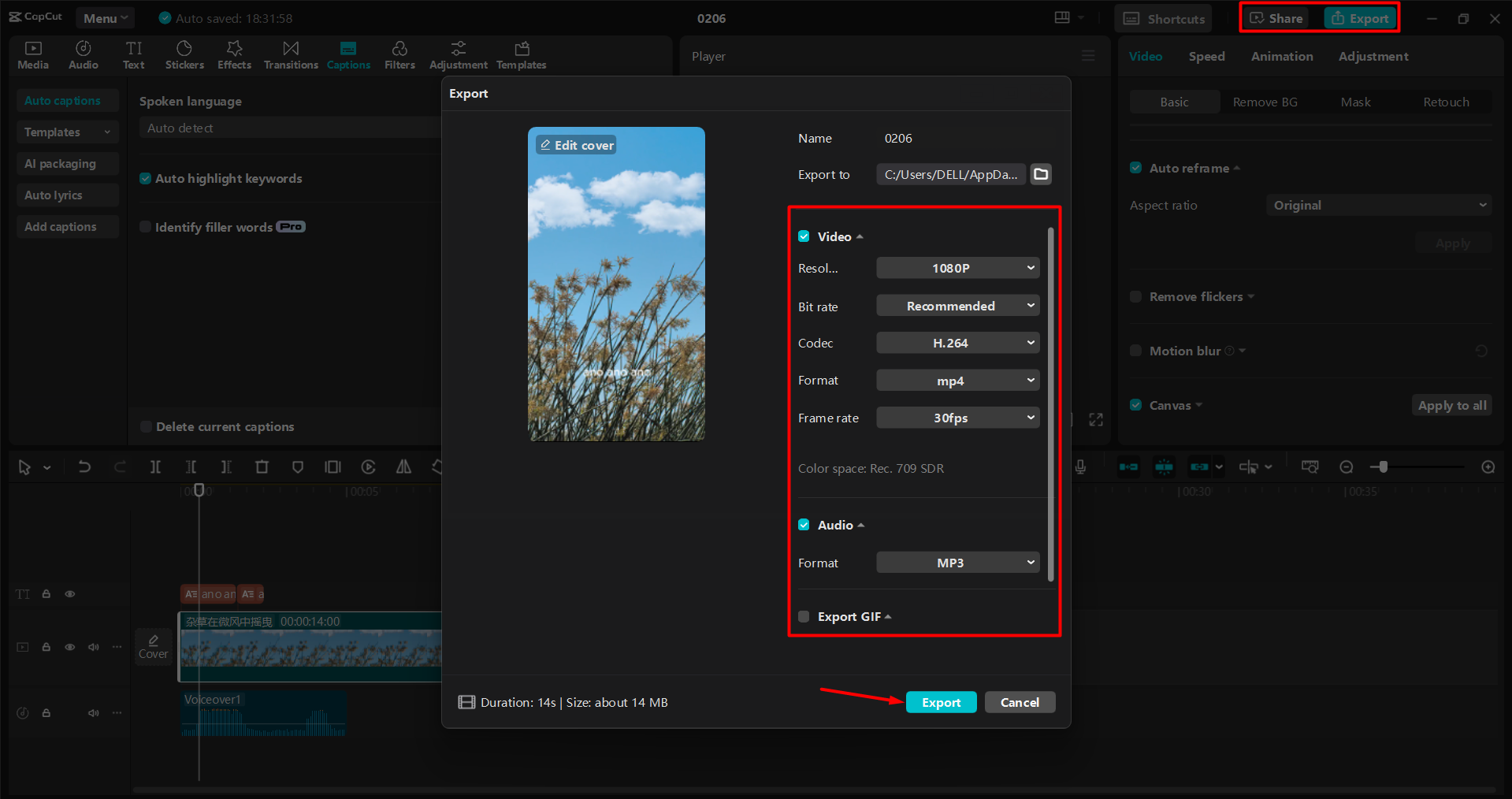
Task: Click the Split tool in the timeline toolbar
Action: [x=155, y=466]
